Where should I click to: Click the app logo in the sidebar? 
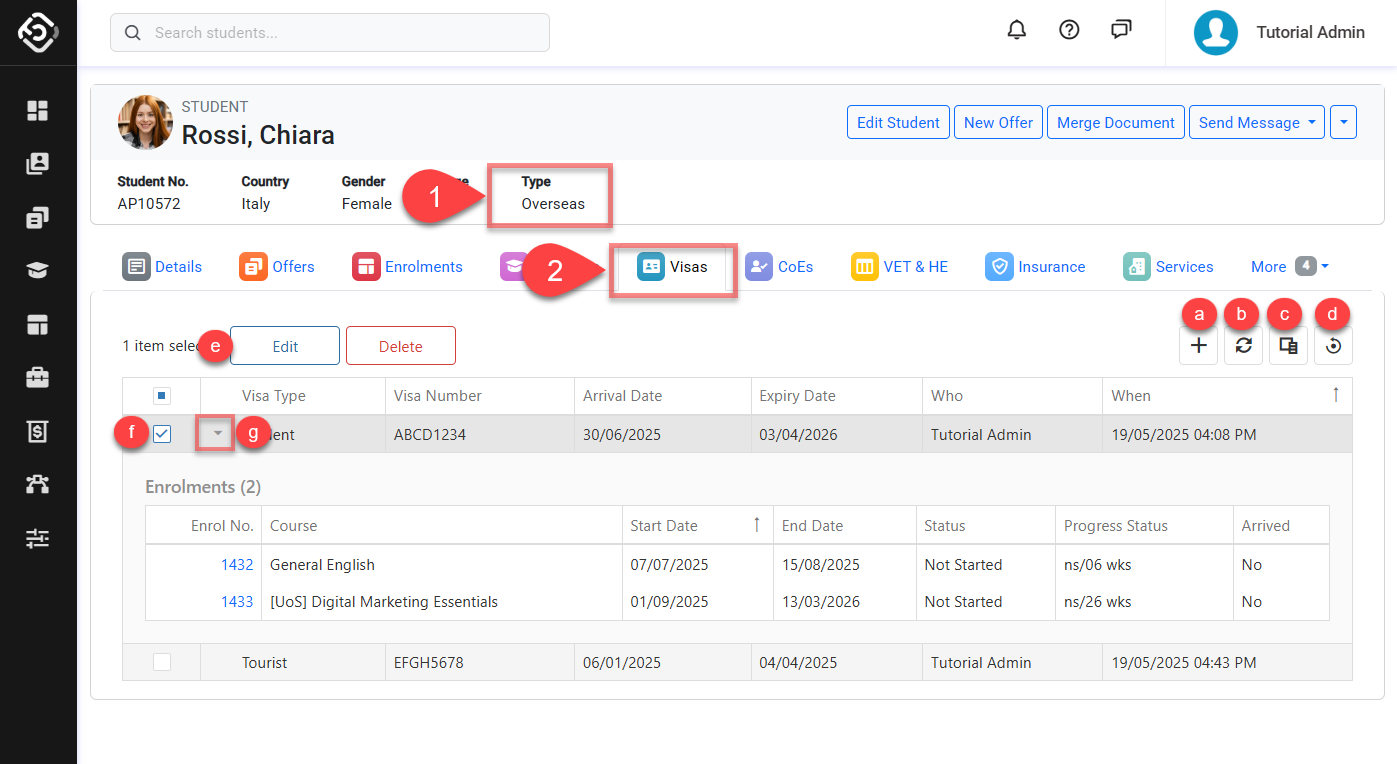38,32
